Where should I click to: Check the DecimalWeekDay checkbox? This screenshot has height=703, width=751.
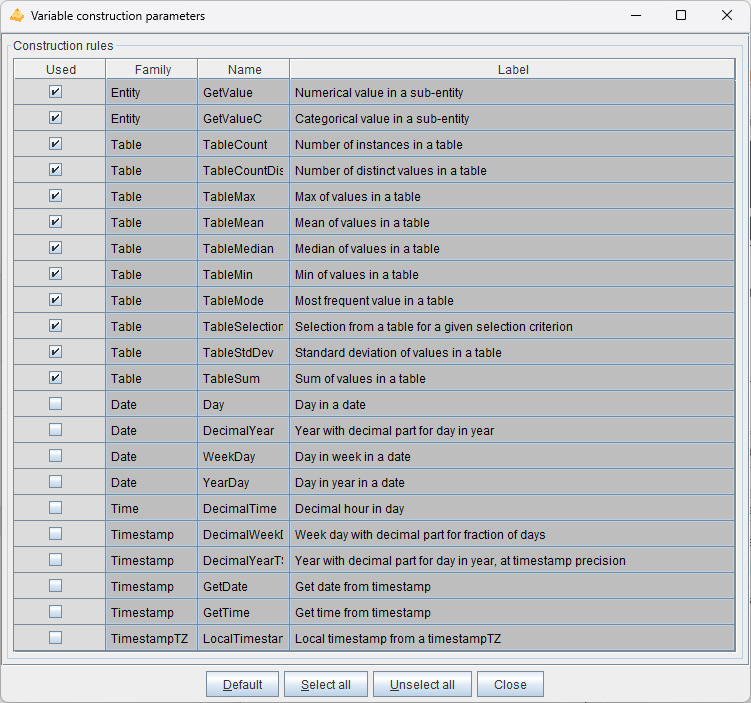point(56,533)
